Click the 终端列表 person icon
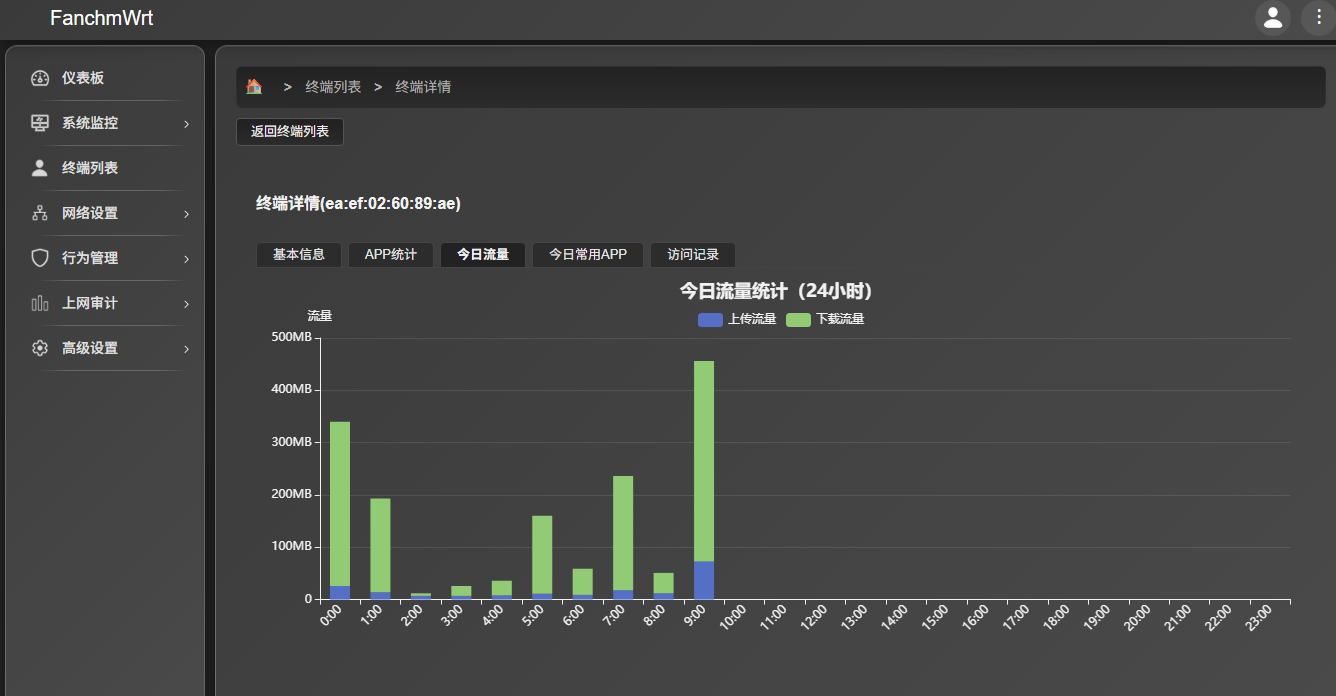Screen dimensions: 1336x696 coord(40,167)
